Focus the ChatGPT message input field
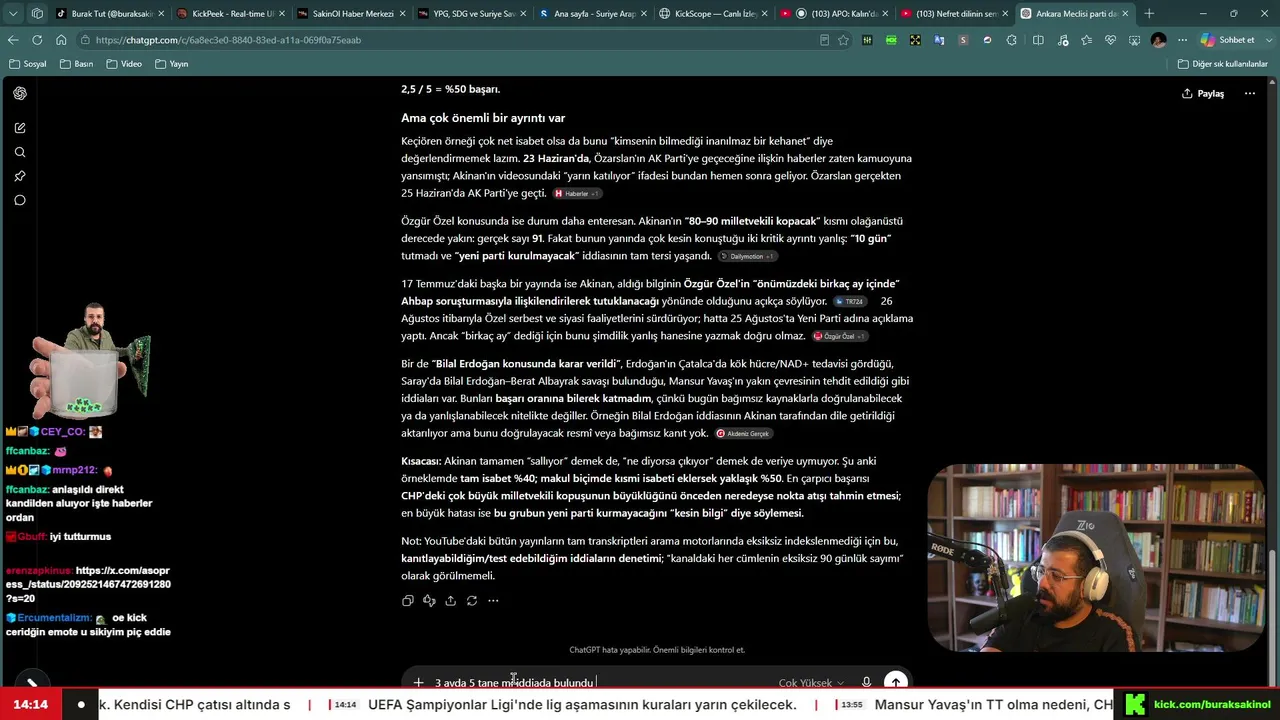1280x720 pixels. coord(600,683)
